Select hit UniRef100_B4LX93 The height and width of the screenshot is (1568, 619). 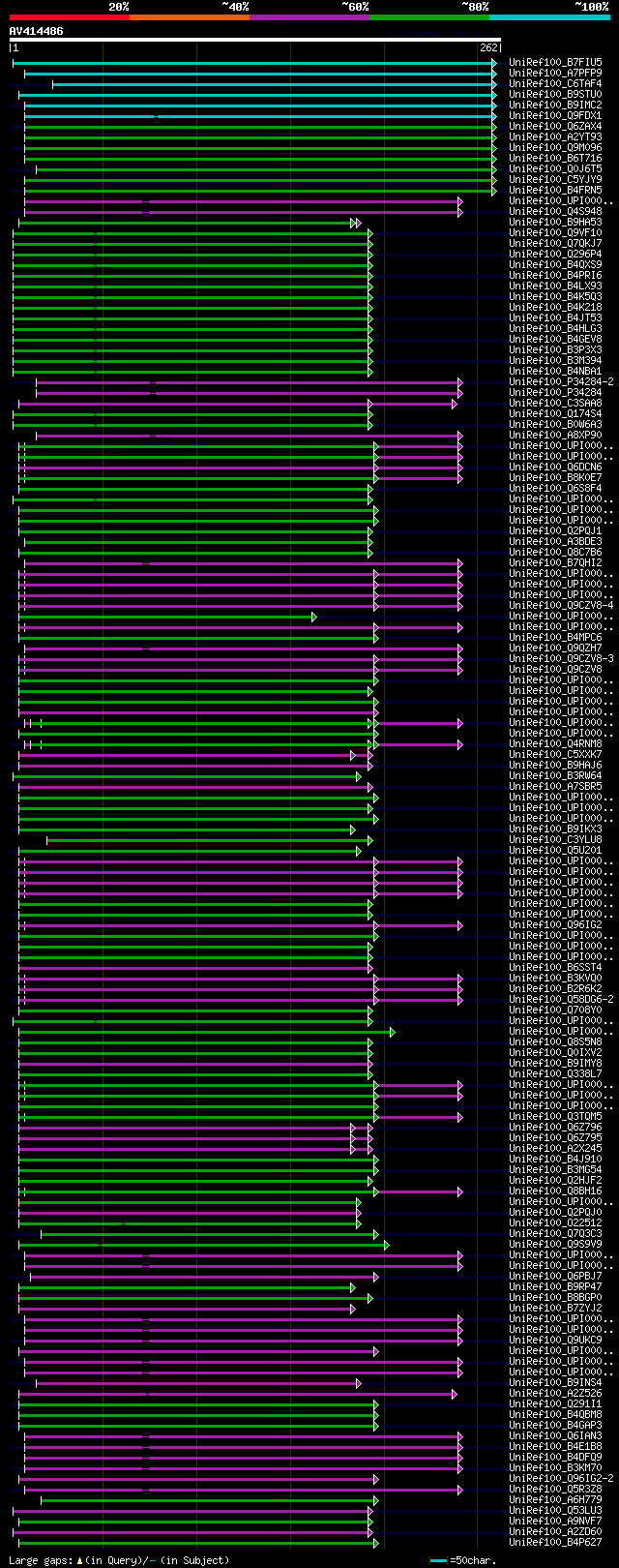pyautogui.click(x=555, y=286)
